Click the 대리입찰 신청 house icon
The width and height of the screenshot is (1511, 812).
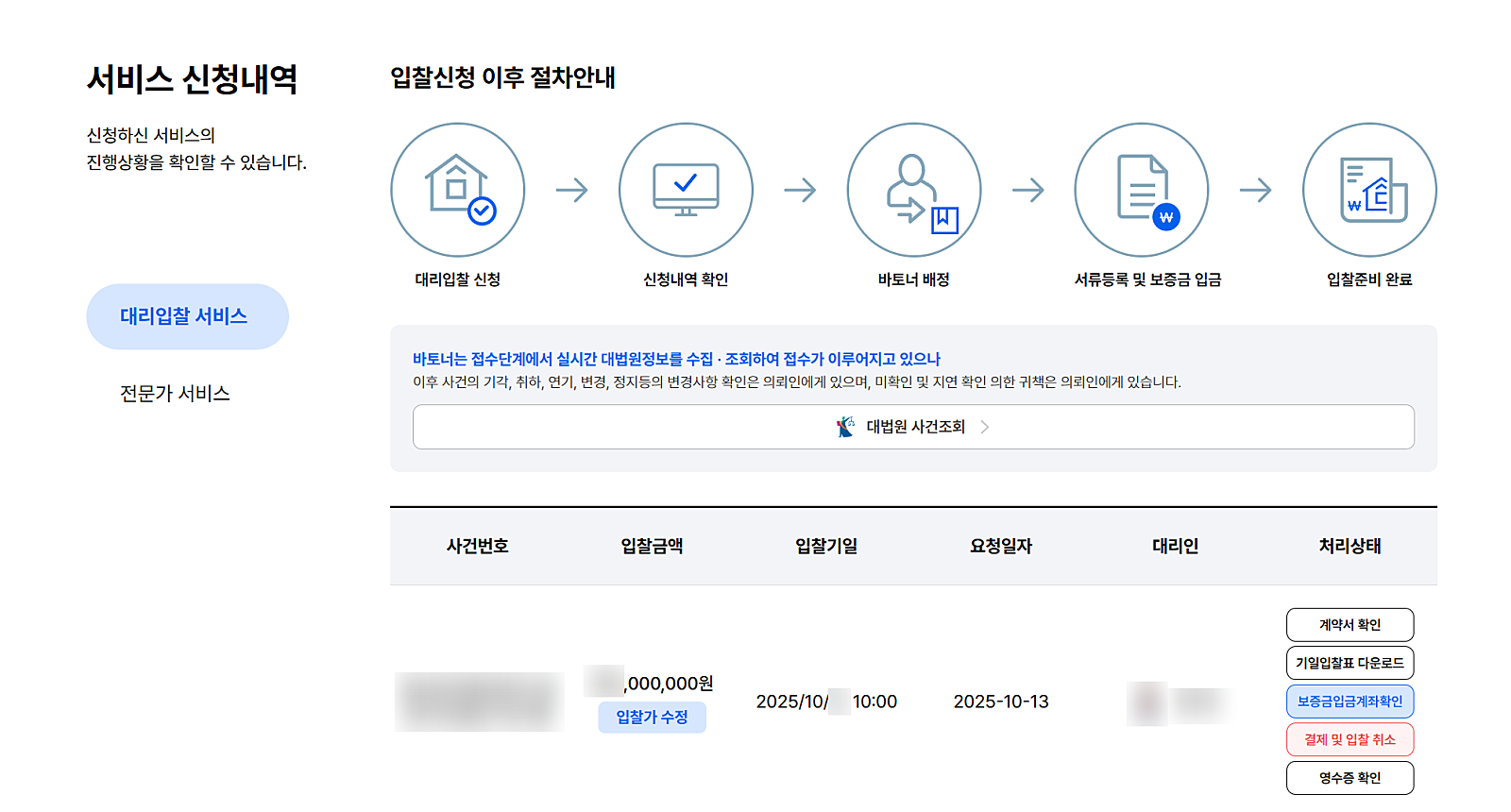coord(458,190)
